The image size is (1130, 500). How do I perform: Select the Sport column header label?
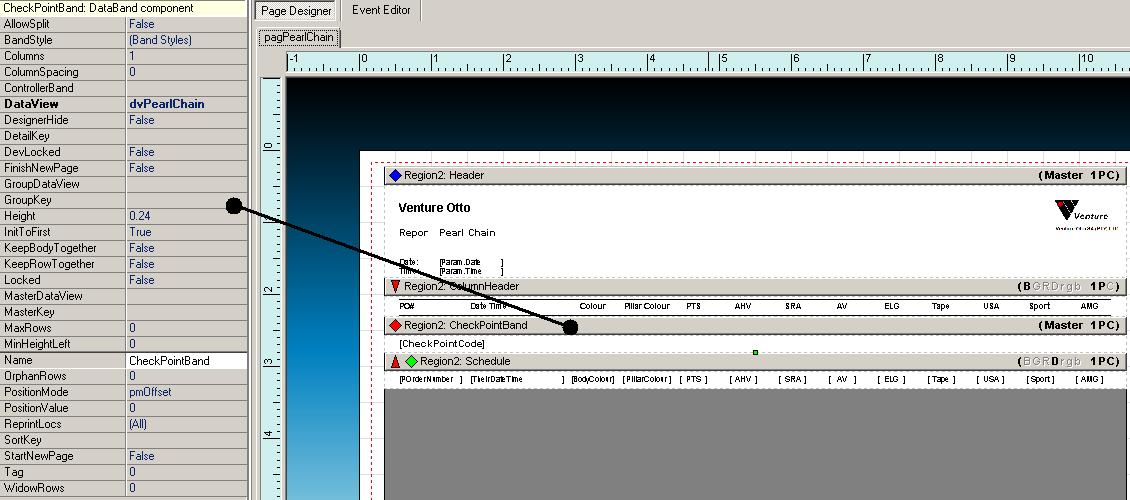1039,306
